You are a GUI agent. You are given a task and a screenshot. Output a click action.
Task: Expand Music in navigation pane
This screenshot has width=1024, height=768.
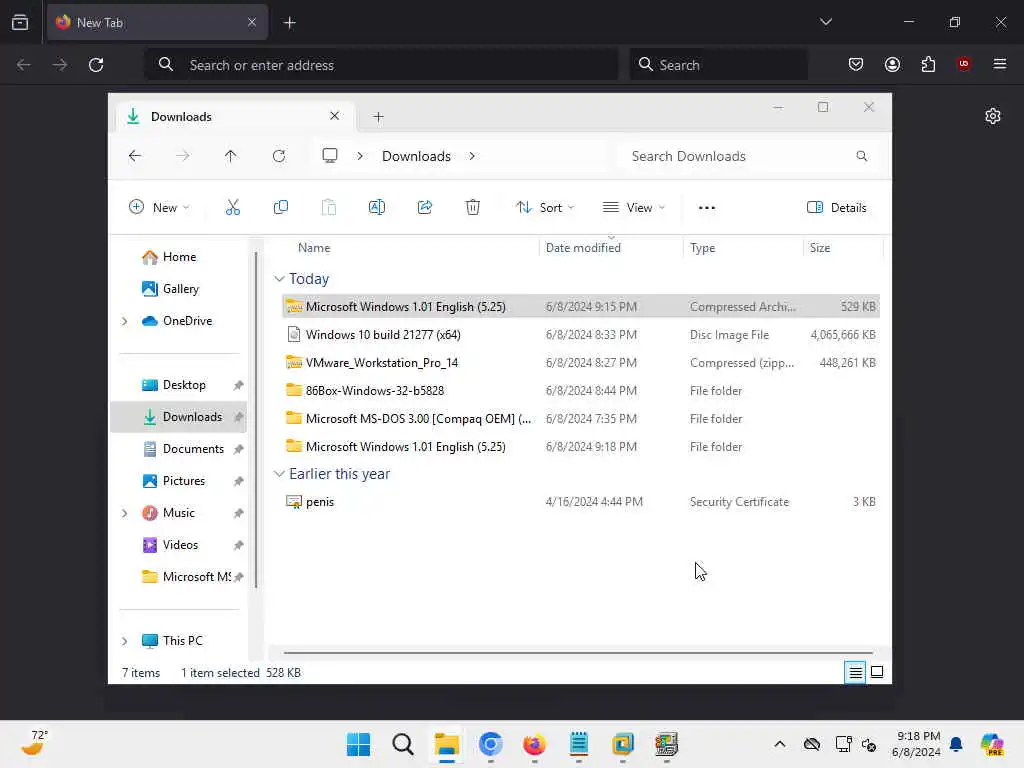(125, 513)
